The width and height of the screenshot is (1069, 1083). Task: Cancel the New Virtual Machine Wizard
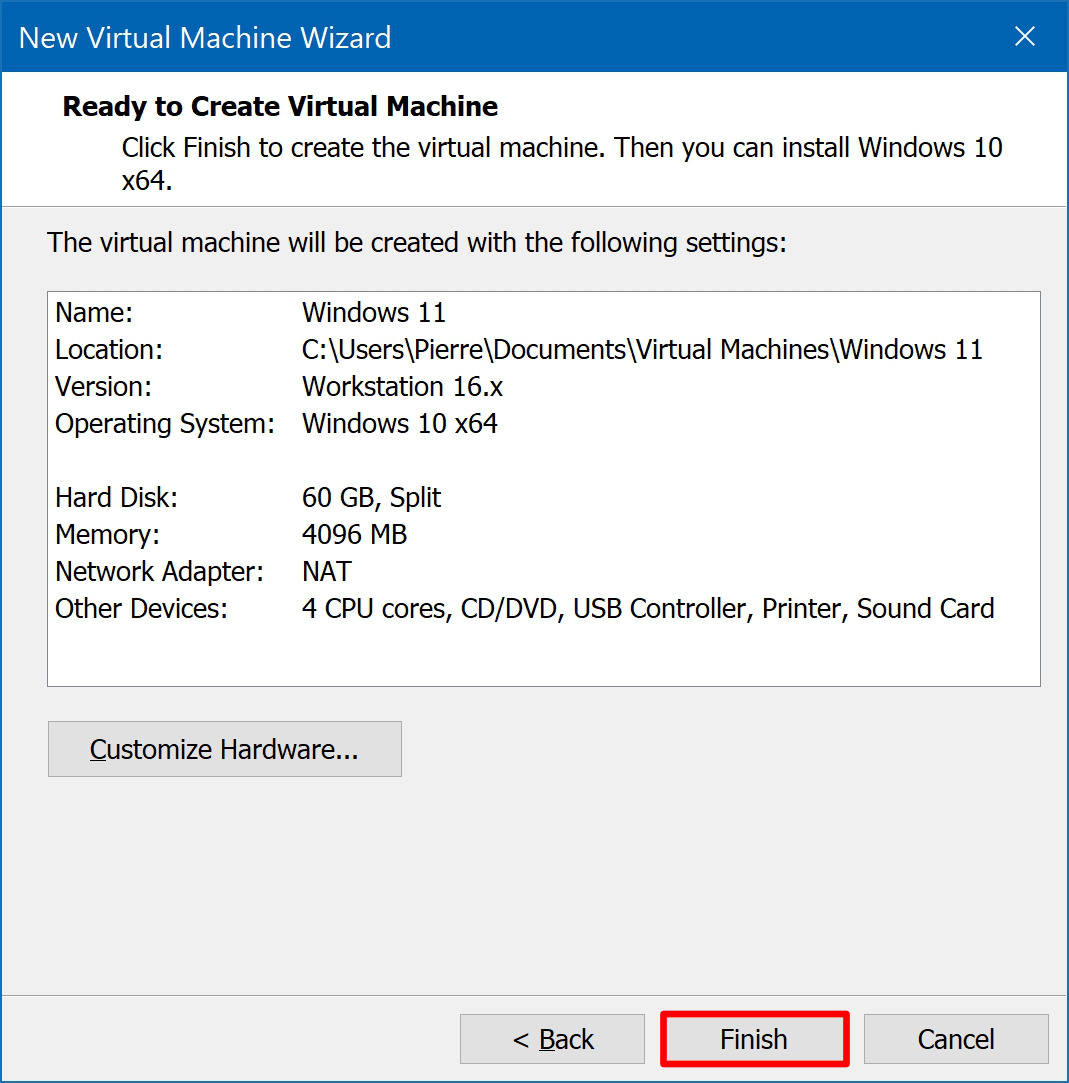956,1039
